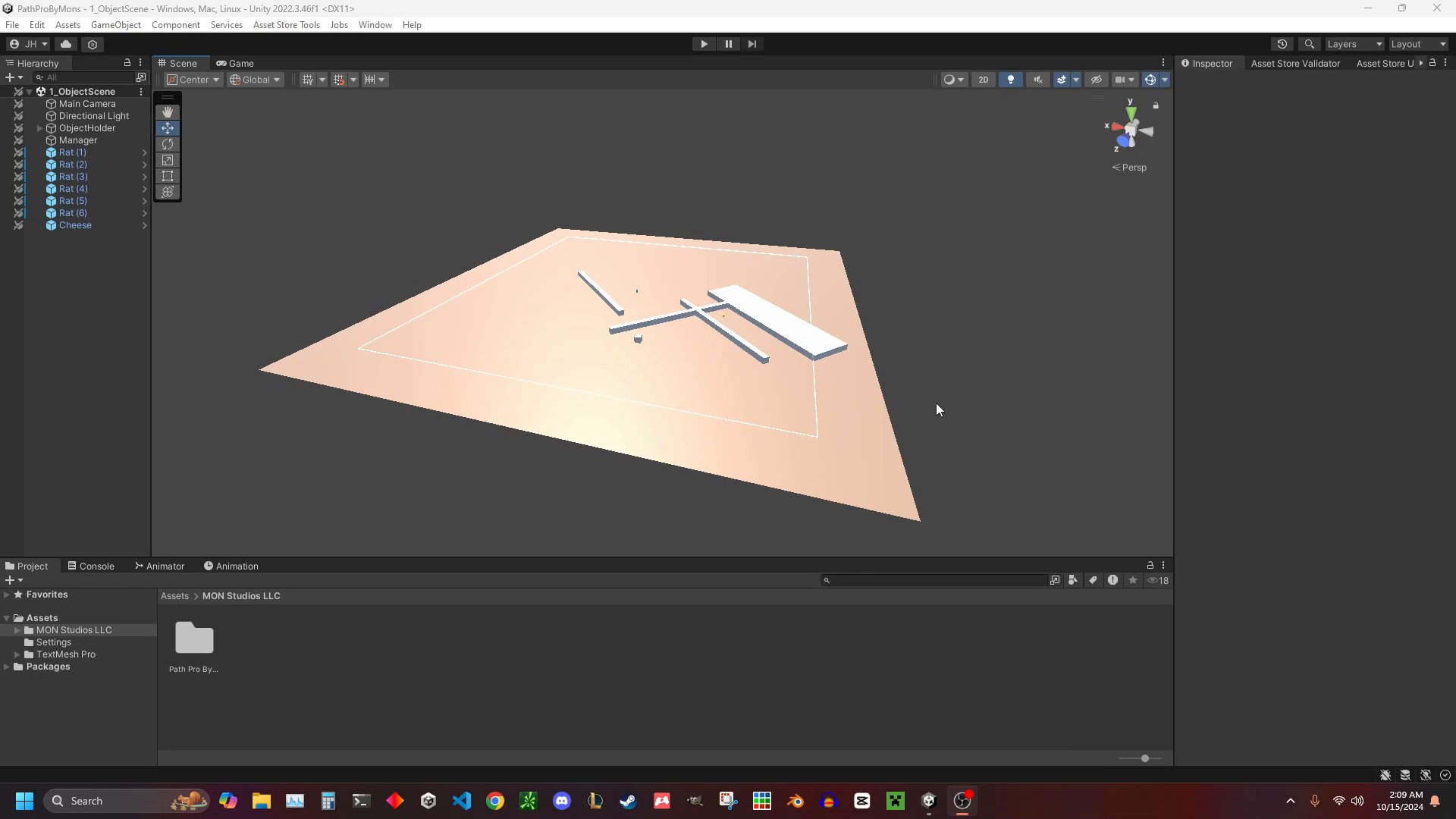Toggle 2D view mode

(x=984, y=80)
